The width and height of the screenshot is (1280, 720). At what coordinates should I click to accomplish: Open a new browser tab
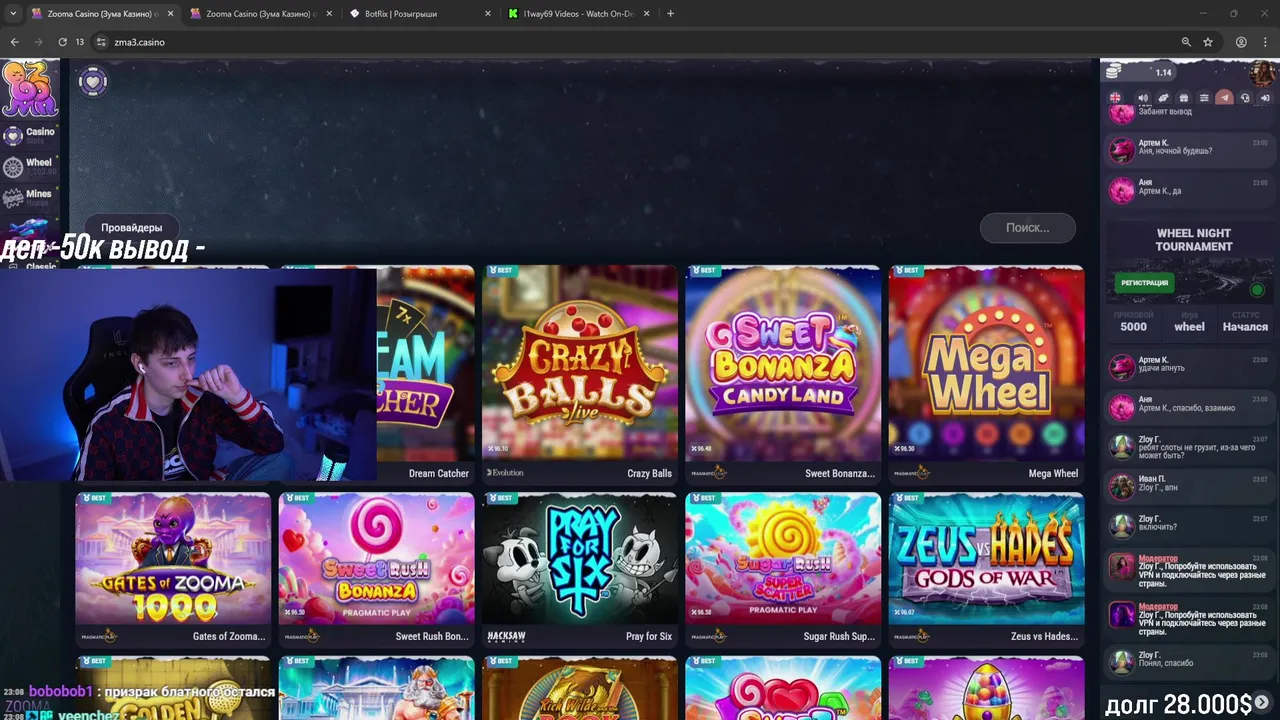point(670,14)
